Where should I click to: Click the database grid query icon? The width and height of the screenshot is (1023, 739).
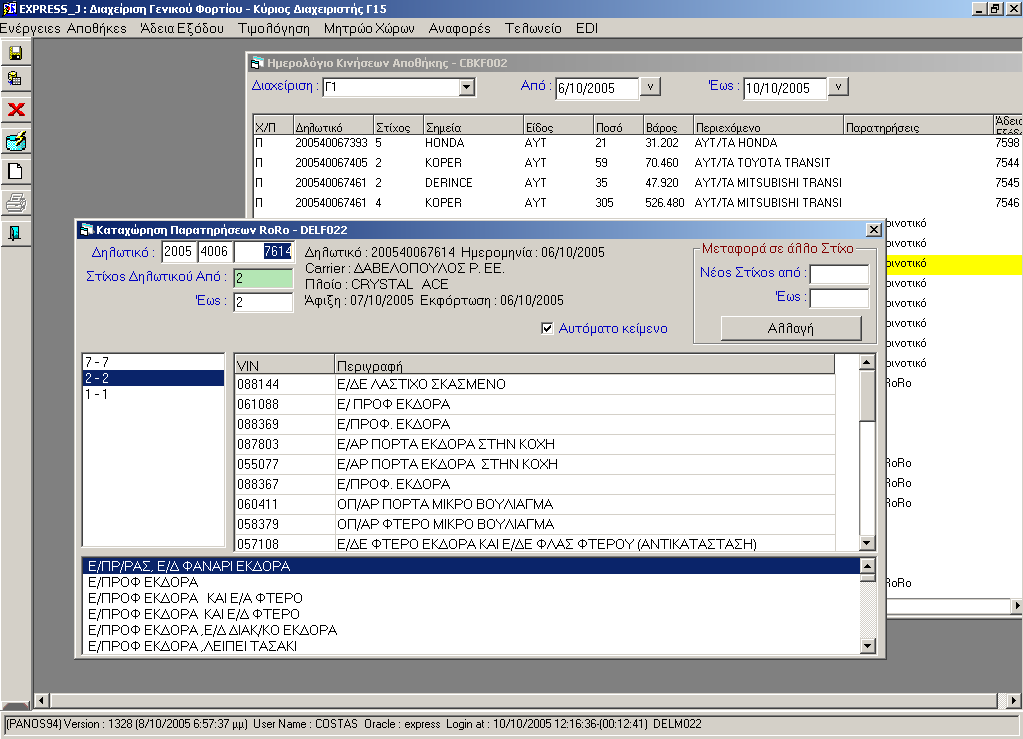pyautogui.click(x=16, y=79)
